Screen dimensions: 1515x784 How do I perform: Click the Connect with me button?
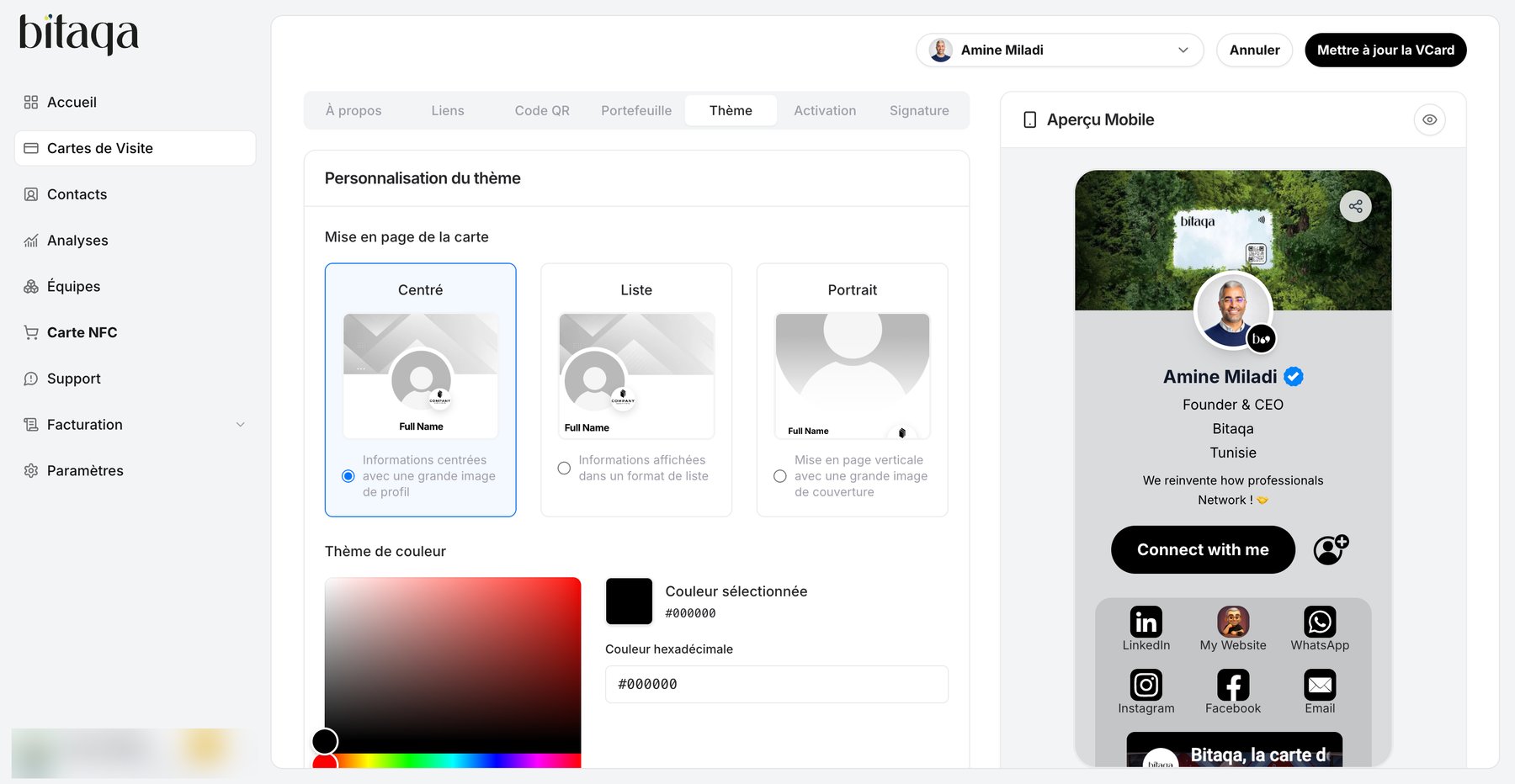click(x=1203, y=550)
